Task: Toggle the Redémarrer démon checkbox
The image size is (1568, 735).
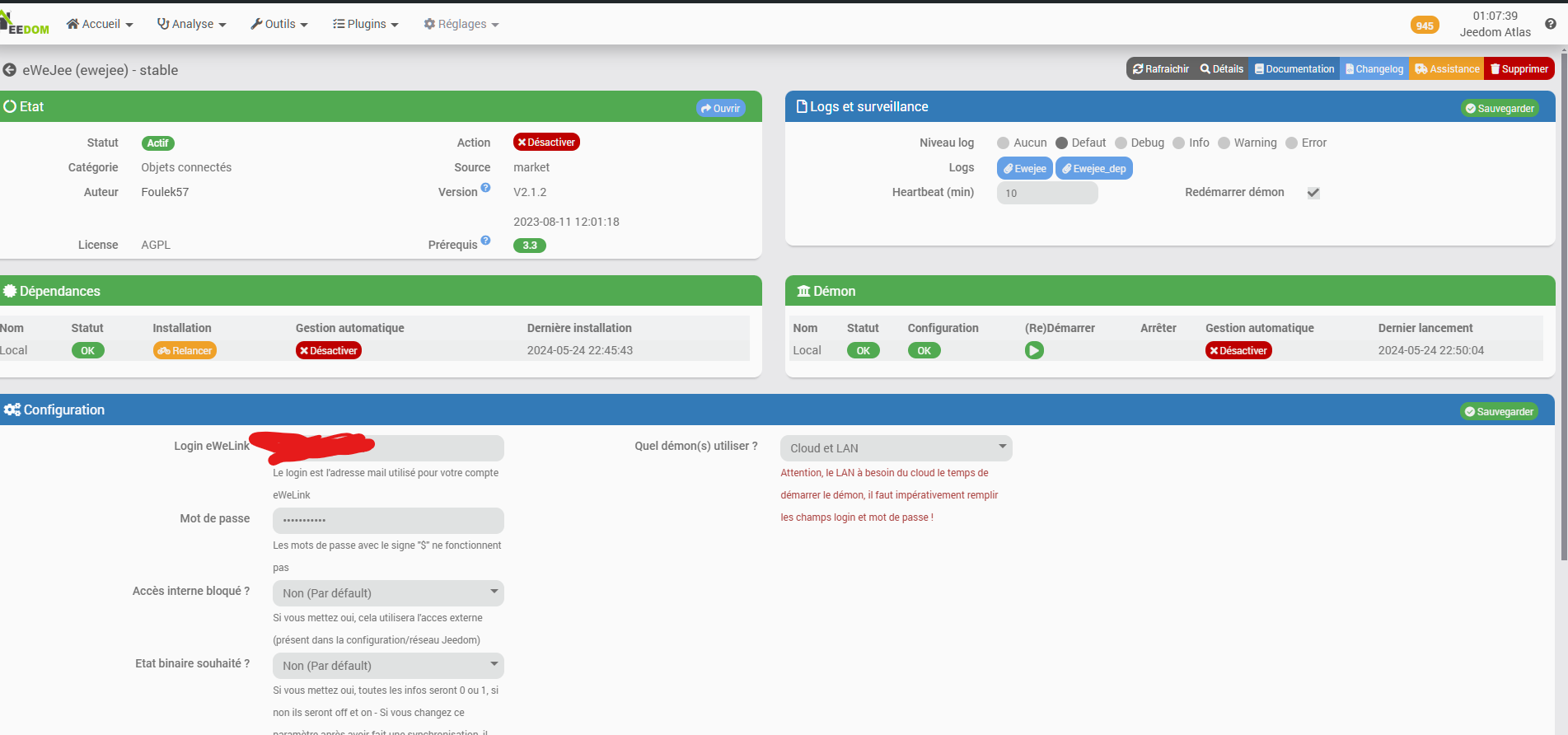Action: point(1313,193)
